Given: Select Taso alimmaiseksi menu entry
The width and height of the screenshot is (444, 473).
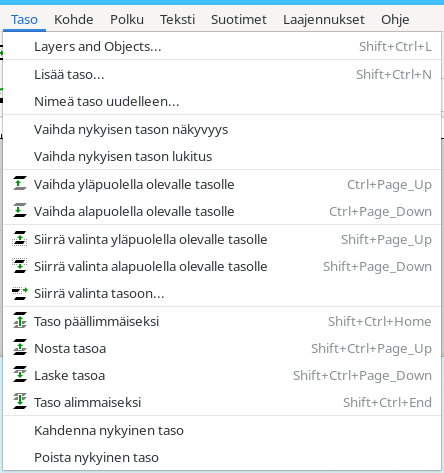Looking at the screenshot, I should [222, 402].
